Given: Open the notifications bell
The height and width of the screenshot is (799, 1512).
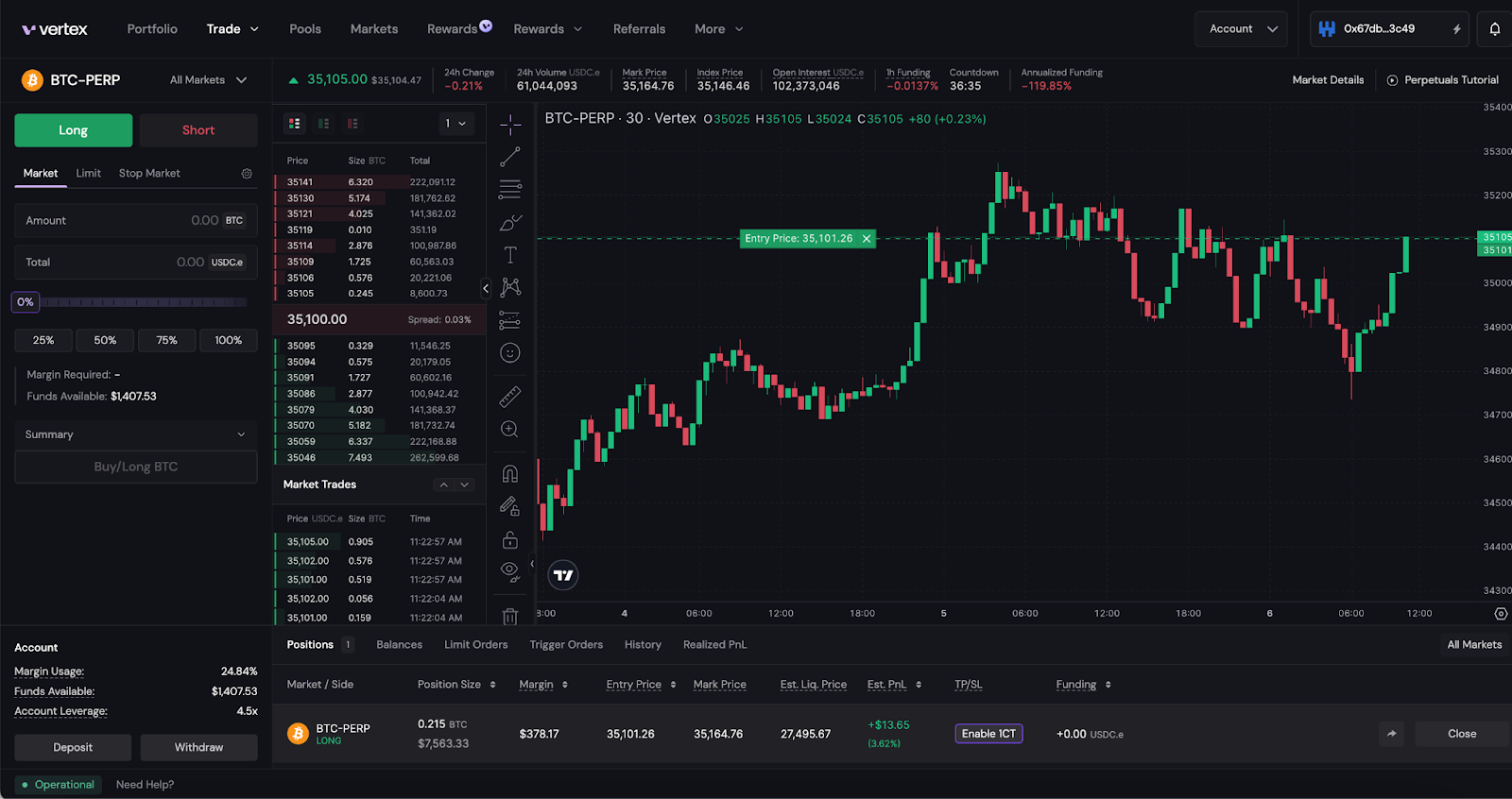Looking at the screenshot, I should 1494,29.
